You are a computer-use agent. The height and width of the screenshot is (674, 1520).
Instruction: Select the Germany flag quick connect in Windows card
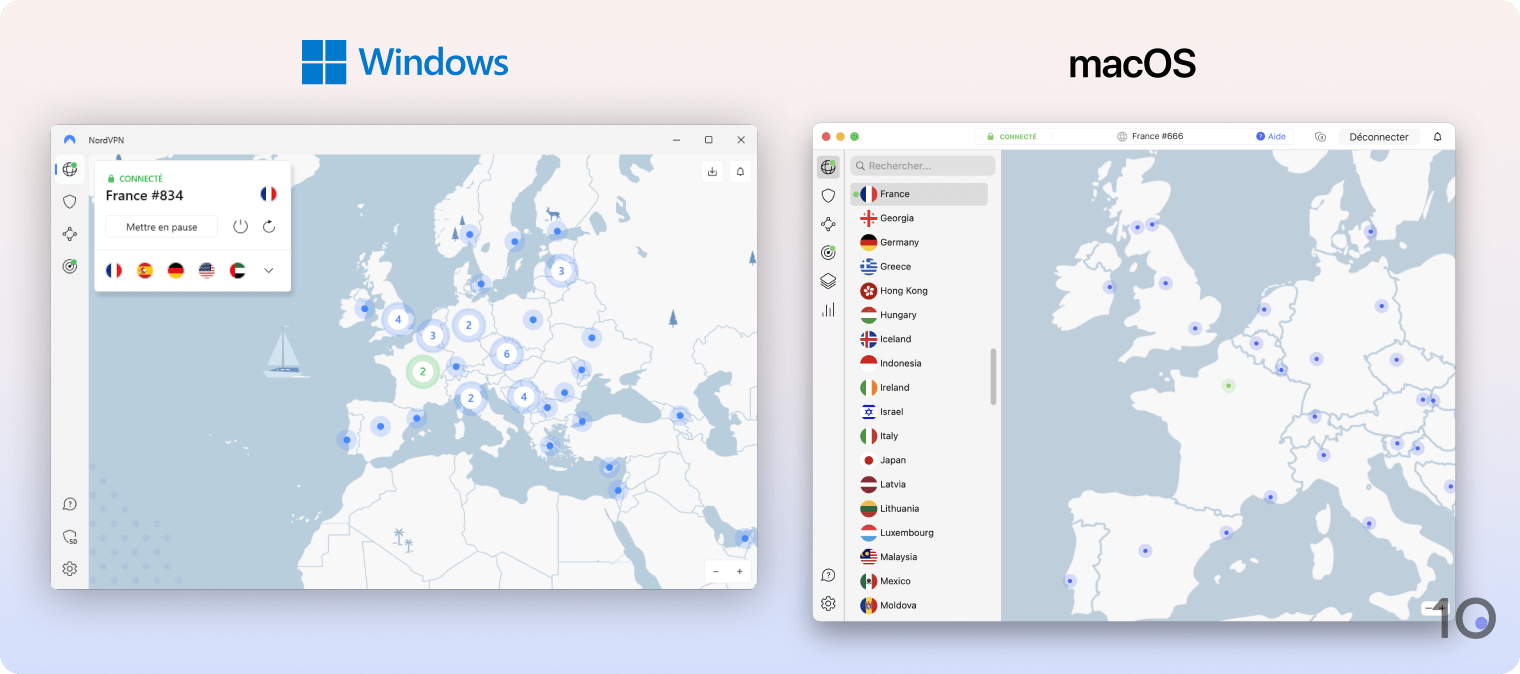(176, 270)
